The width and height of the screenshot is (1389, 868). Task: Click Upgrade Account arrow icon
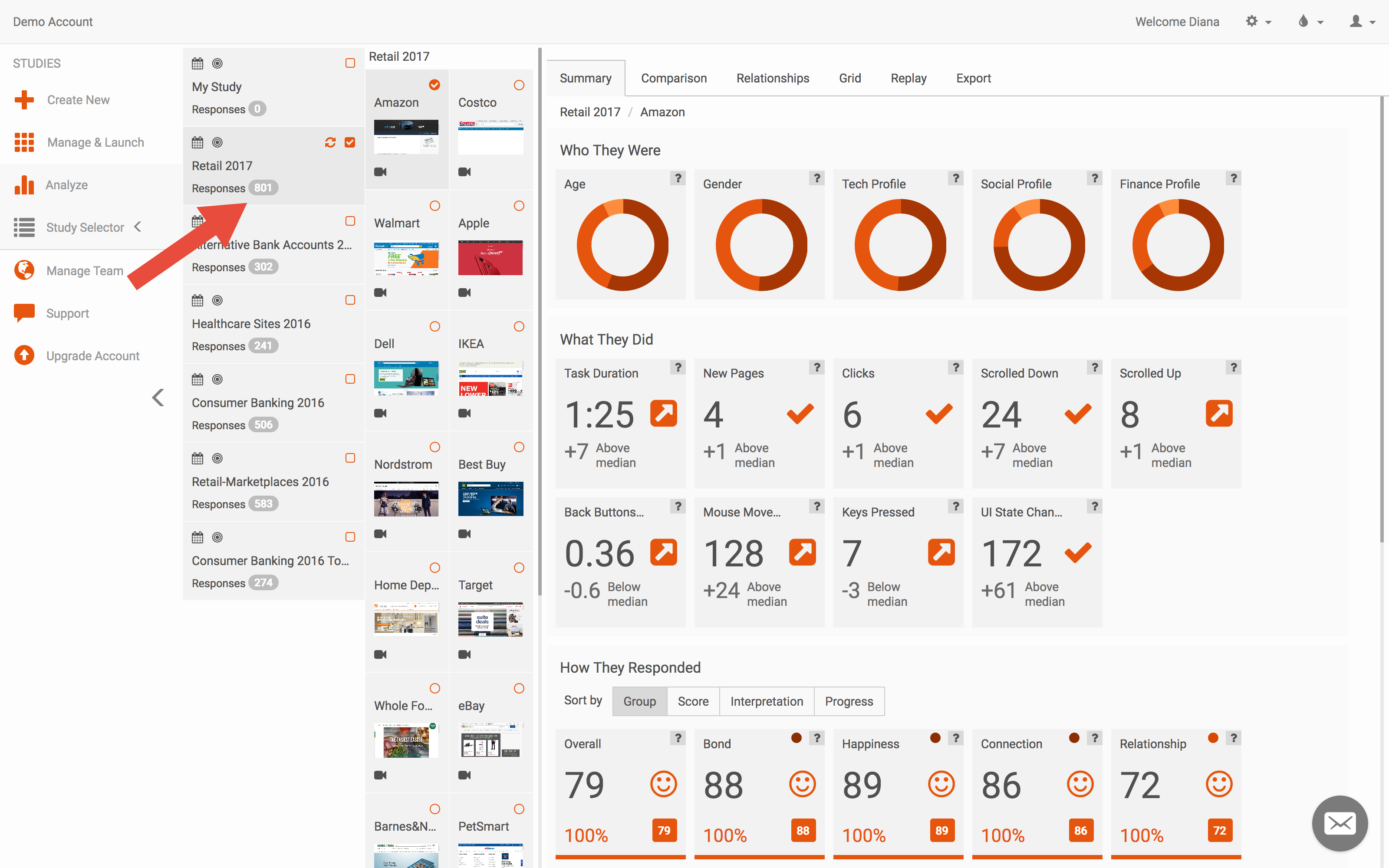(x=24, y=355)
